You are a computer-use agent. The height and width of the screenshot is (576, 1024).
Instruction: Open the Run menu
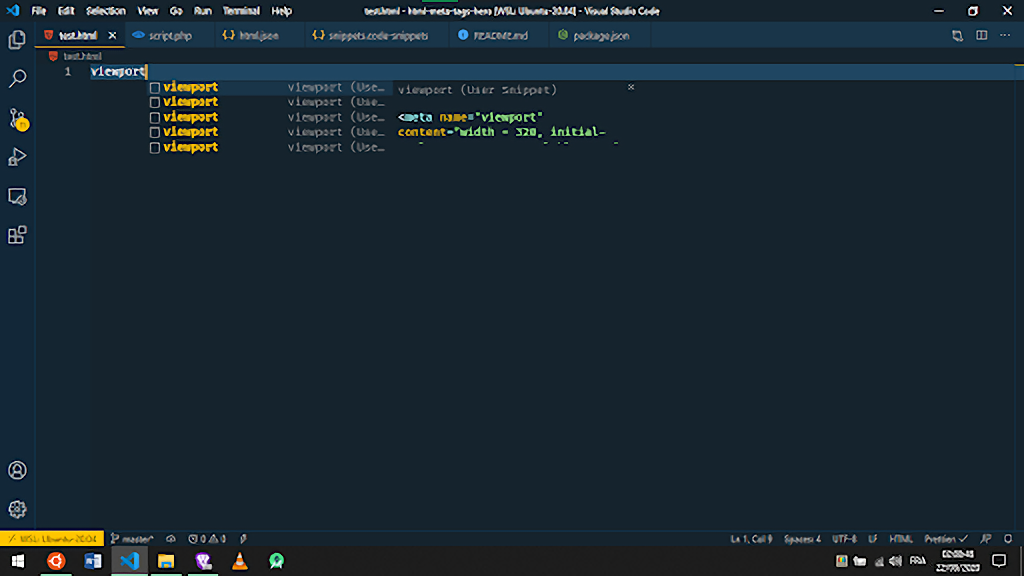click(202, 11)
